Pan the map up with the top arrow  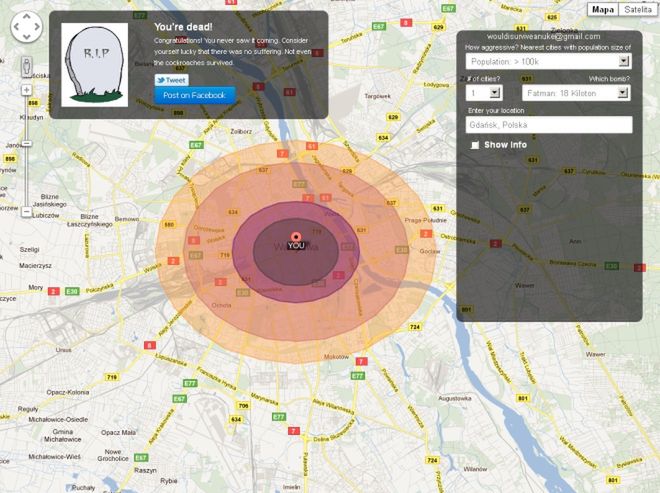click(x=27, y=17)
